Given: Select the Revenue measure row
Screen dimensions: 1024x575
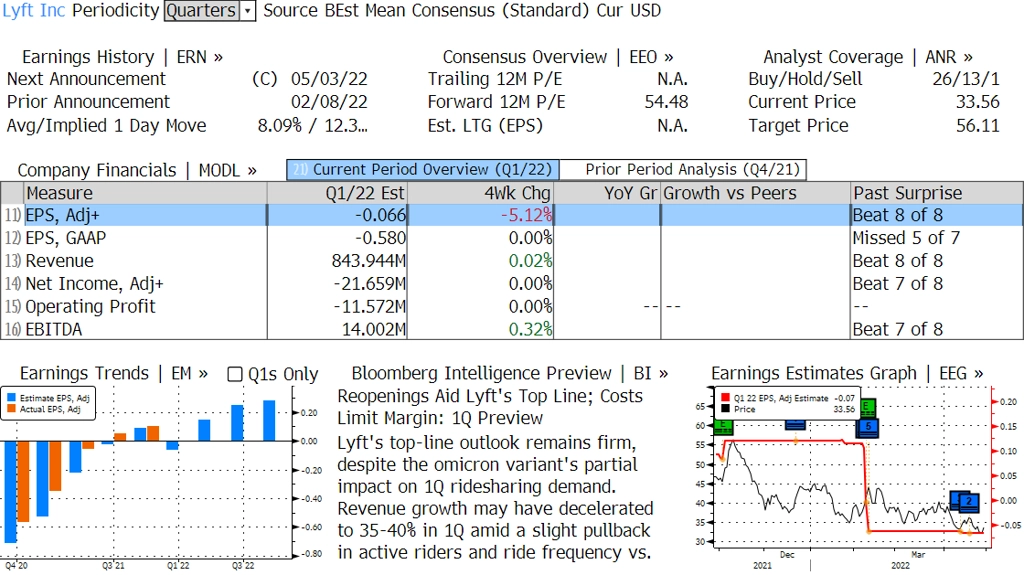Looking at the screenshot, I should [512, 261].
